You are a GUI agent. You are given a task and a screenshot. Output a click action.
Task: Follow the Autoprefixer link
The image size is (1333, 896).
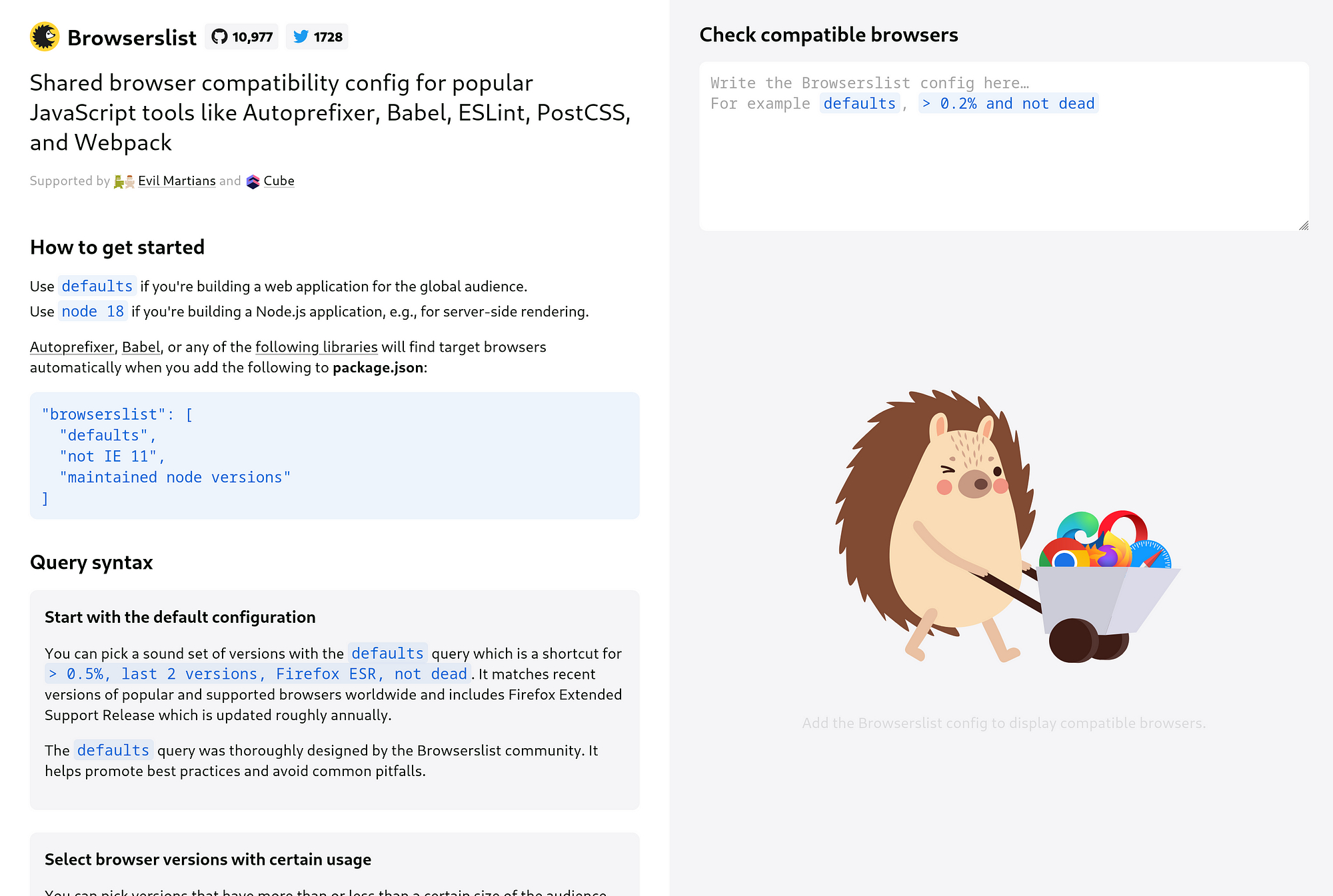pyautogui.click(x=72, y=347)
